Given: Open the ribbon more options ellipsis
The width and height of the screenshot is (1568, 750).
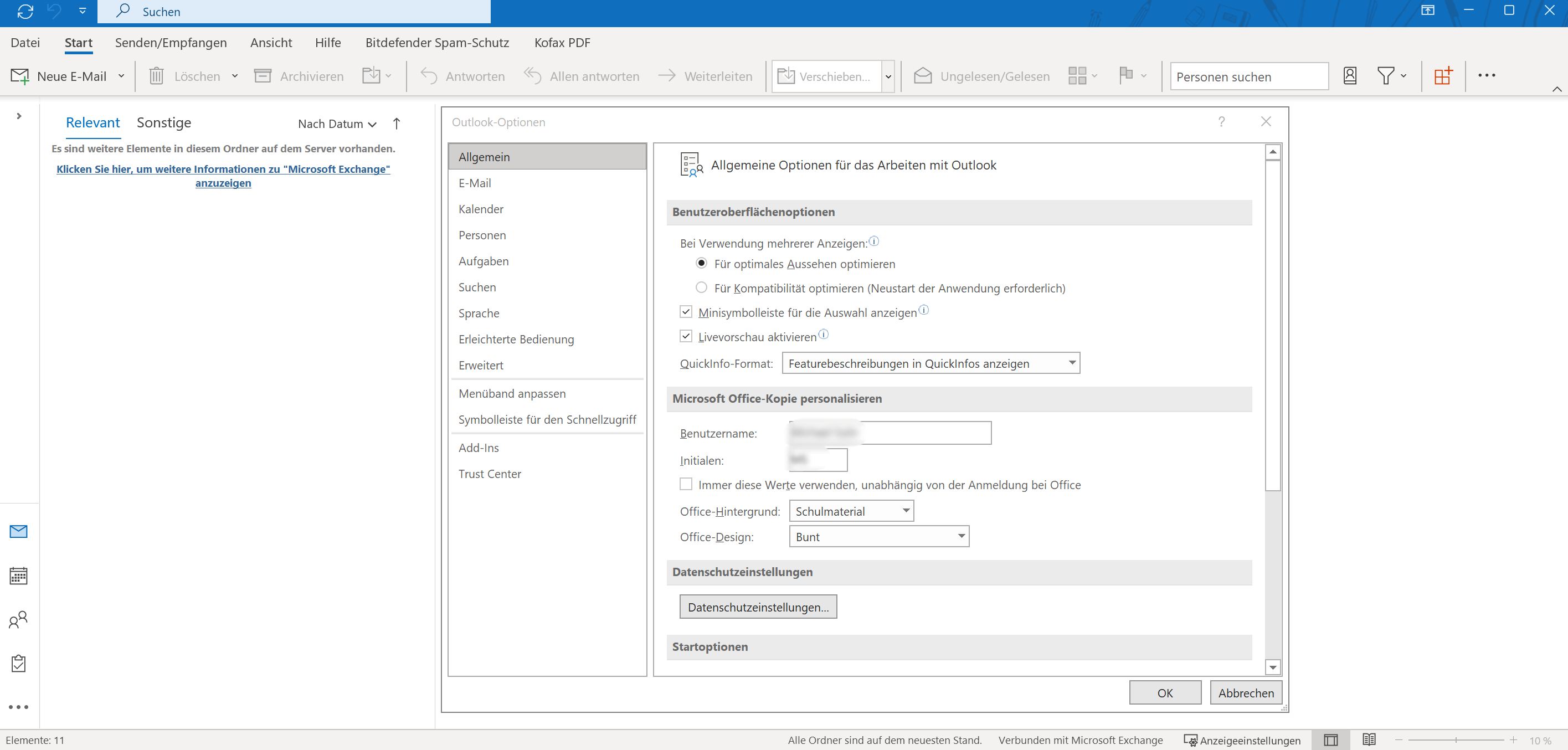Looking at the screenshot, I should click(1487, 75).
